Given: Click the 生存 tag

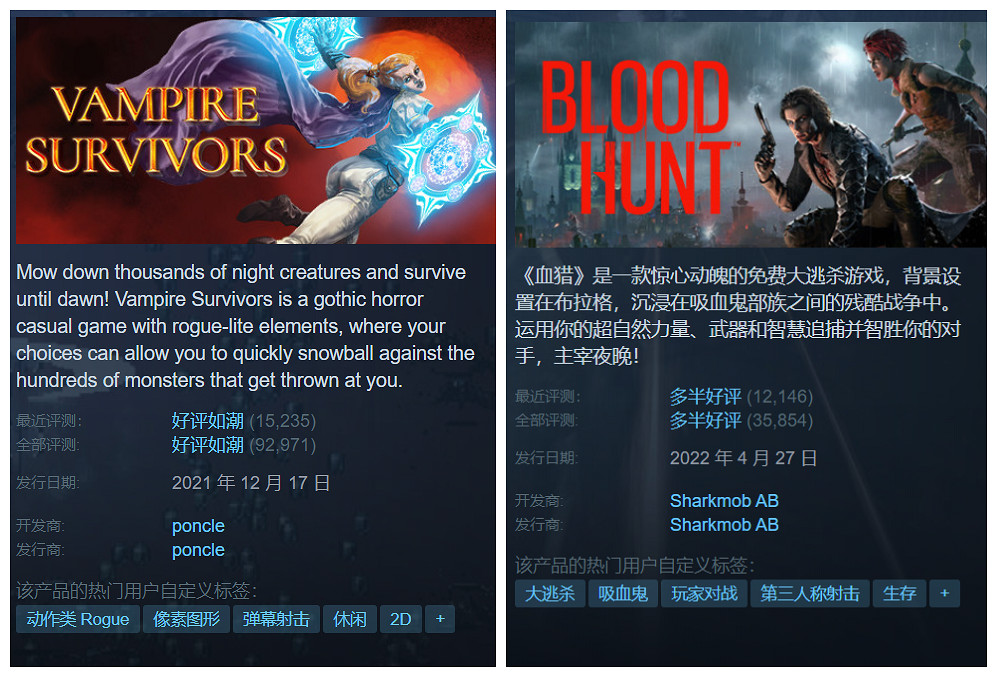Looking at the screenshot, I should coord(899,594).
